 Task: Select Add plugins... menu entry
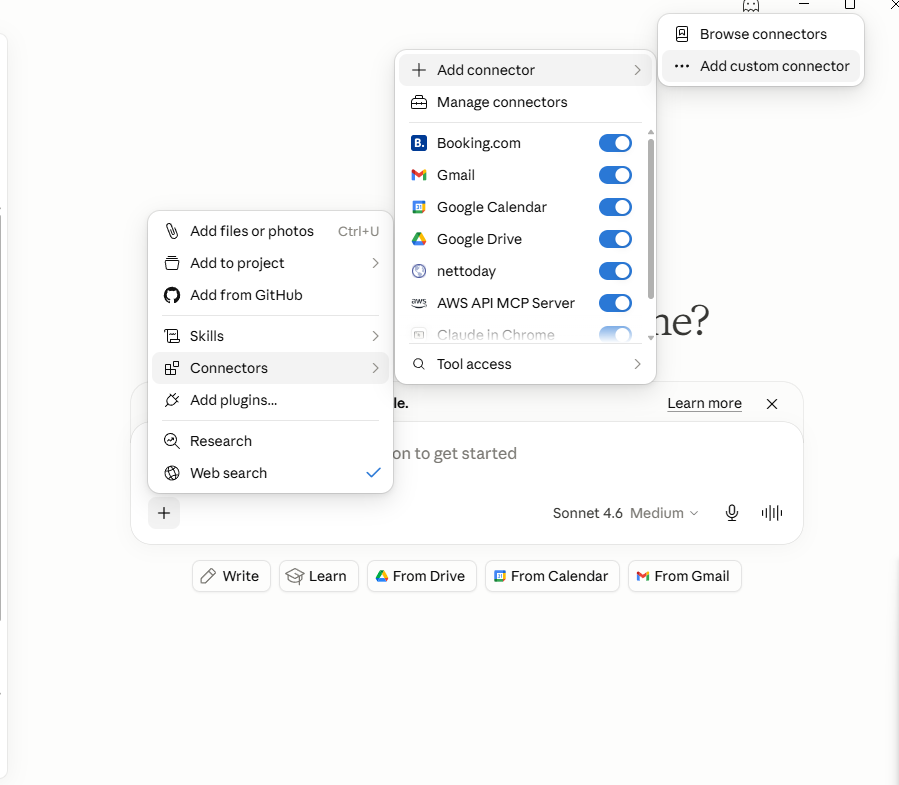click(271, 400)
